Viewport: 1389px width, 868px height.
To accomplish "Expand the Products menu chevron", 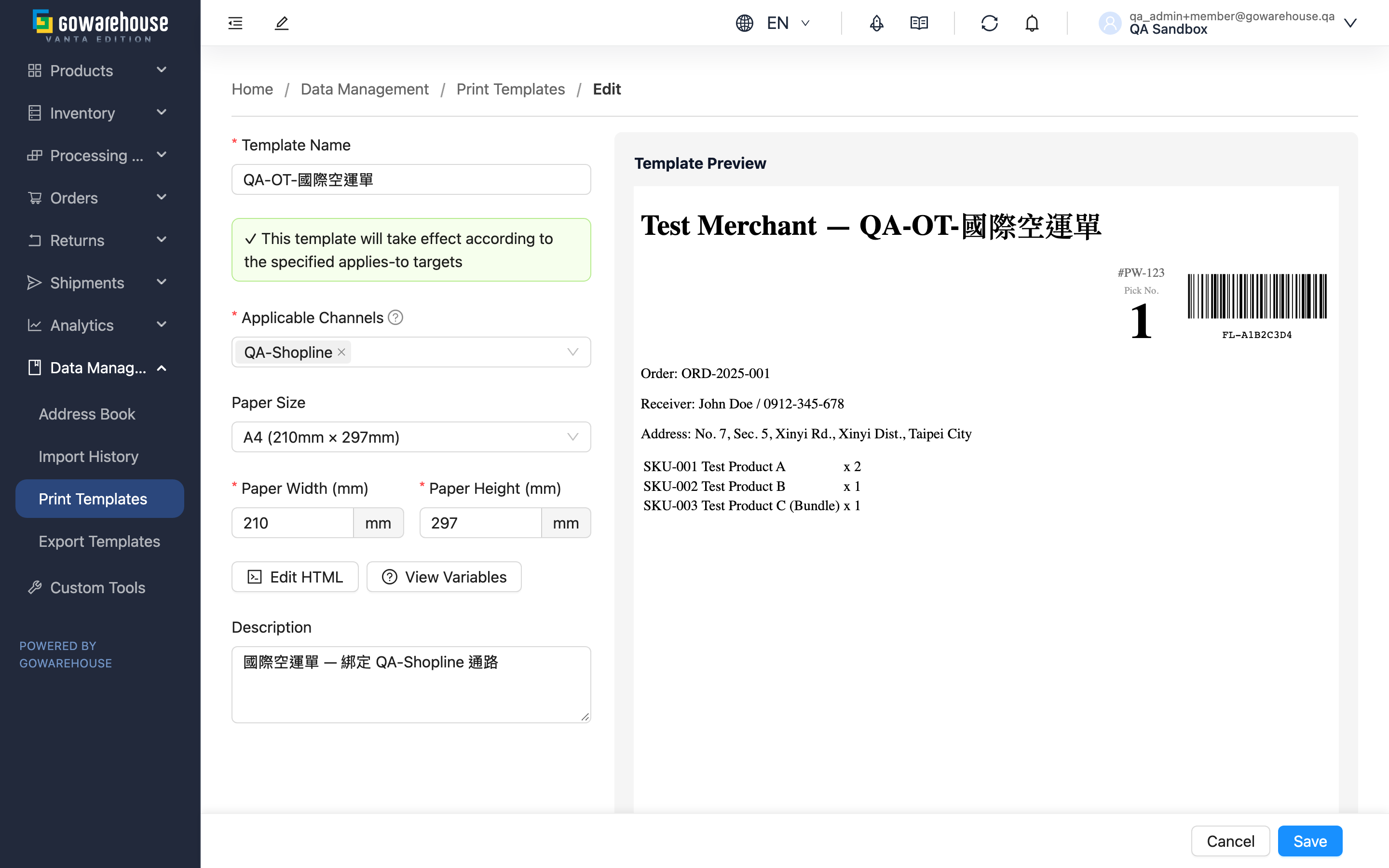I will coord(162,70).
